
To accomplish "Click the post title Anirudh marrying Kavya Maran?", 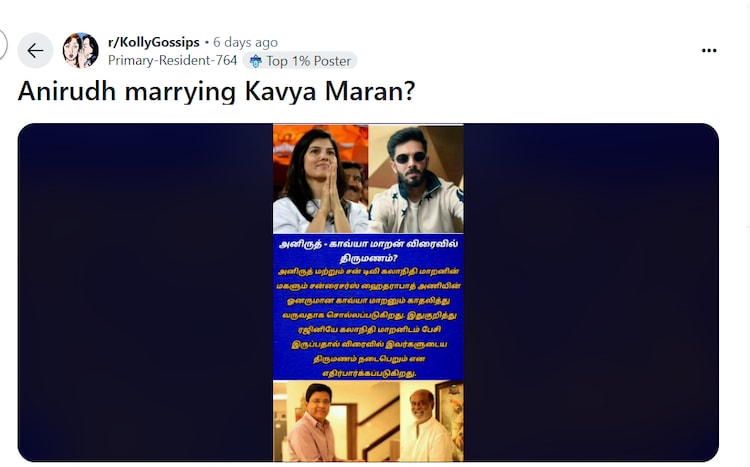I will pyautogui.click(x=216, y=90).
